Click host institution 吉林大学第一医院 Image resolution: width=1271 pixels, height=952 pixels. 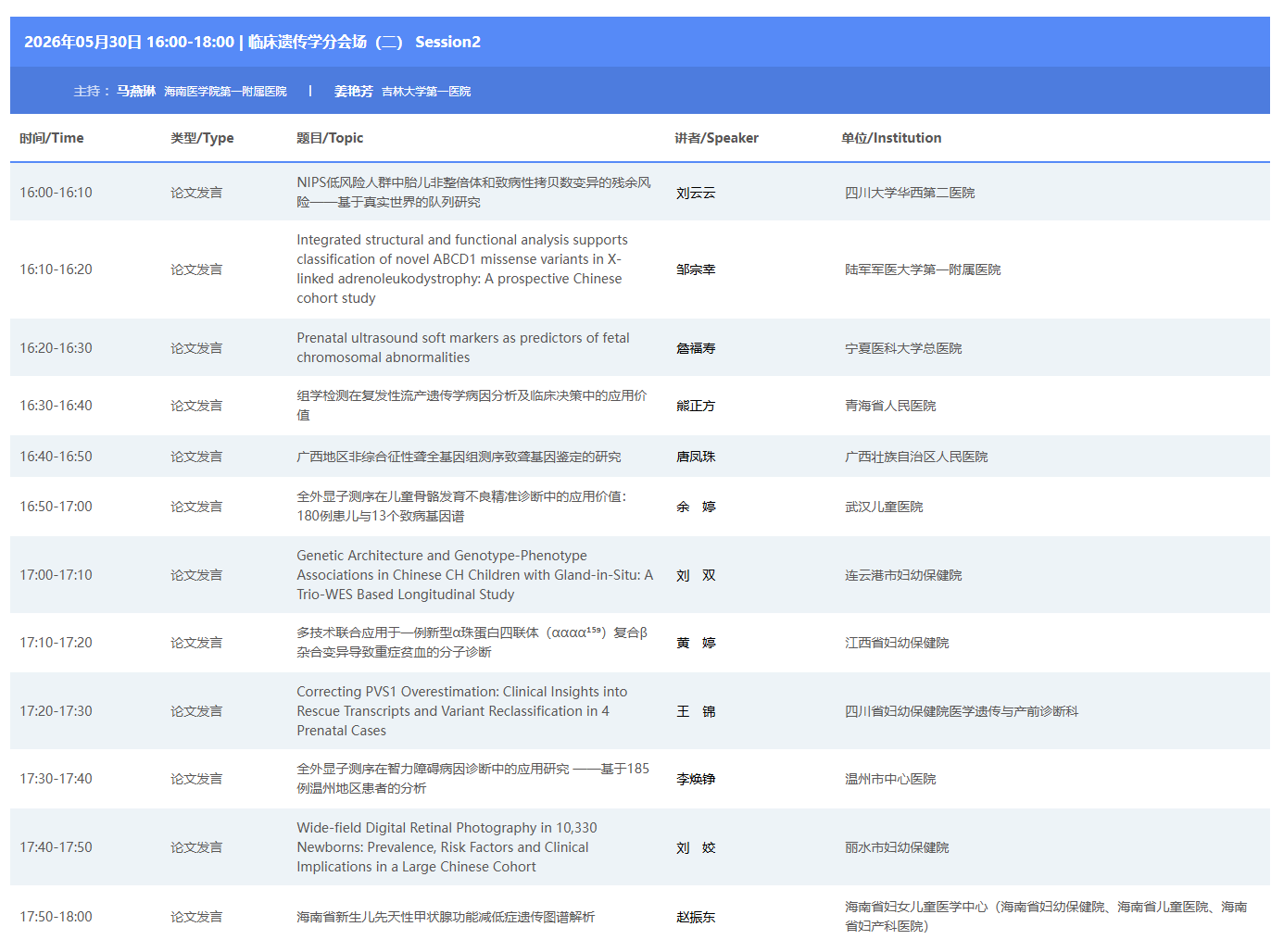(x=426, y=92)
